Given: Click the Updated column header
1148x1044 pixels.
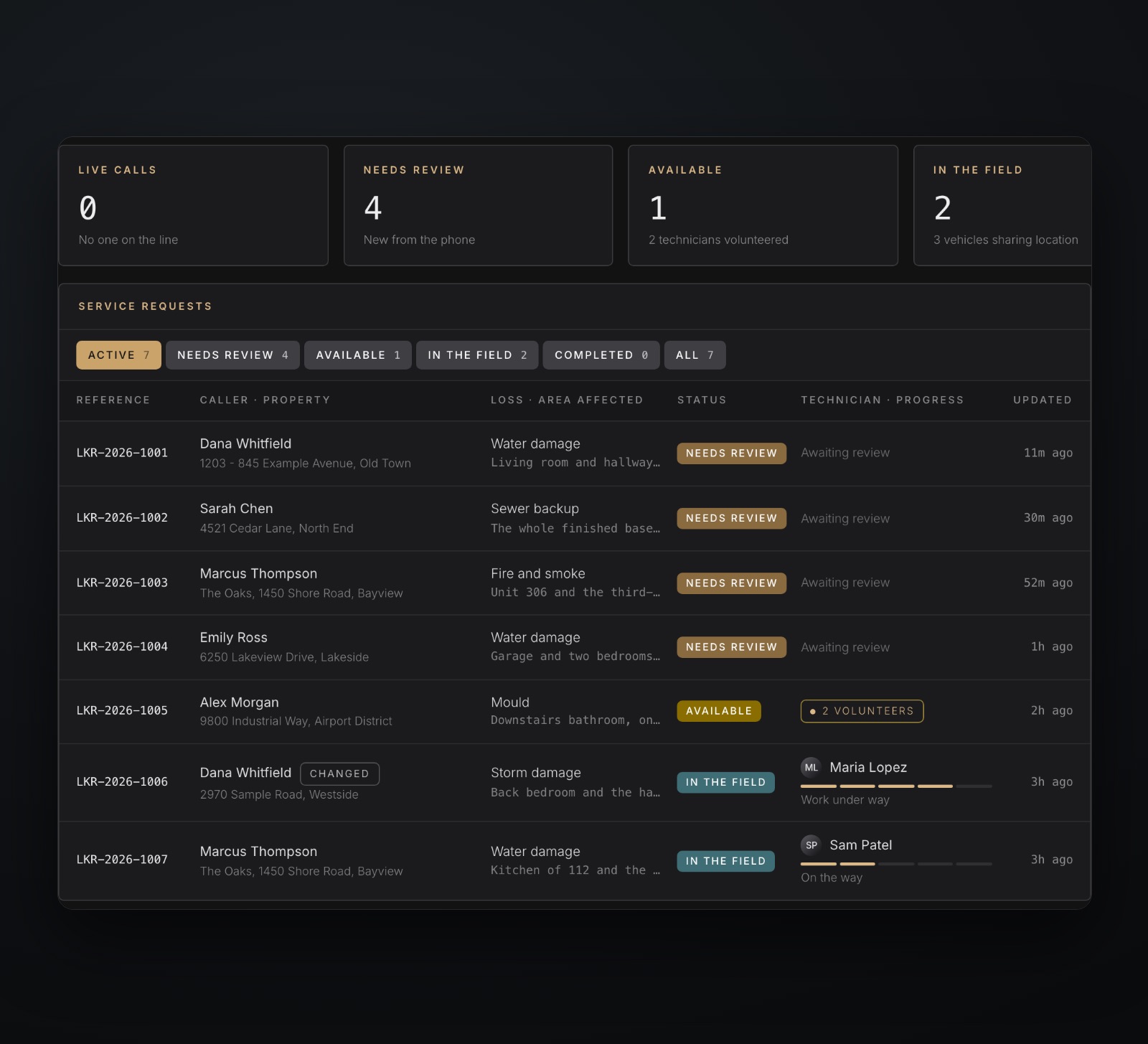Looking at the screenshot, I should (1043, 400).
